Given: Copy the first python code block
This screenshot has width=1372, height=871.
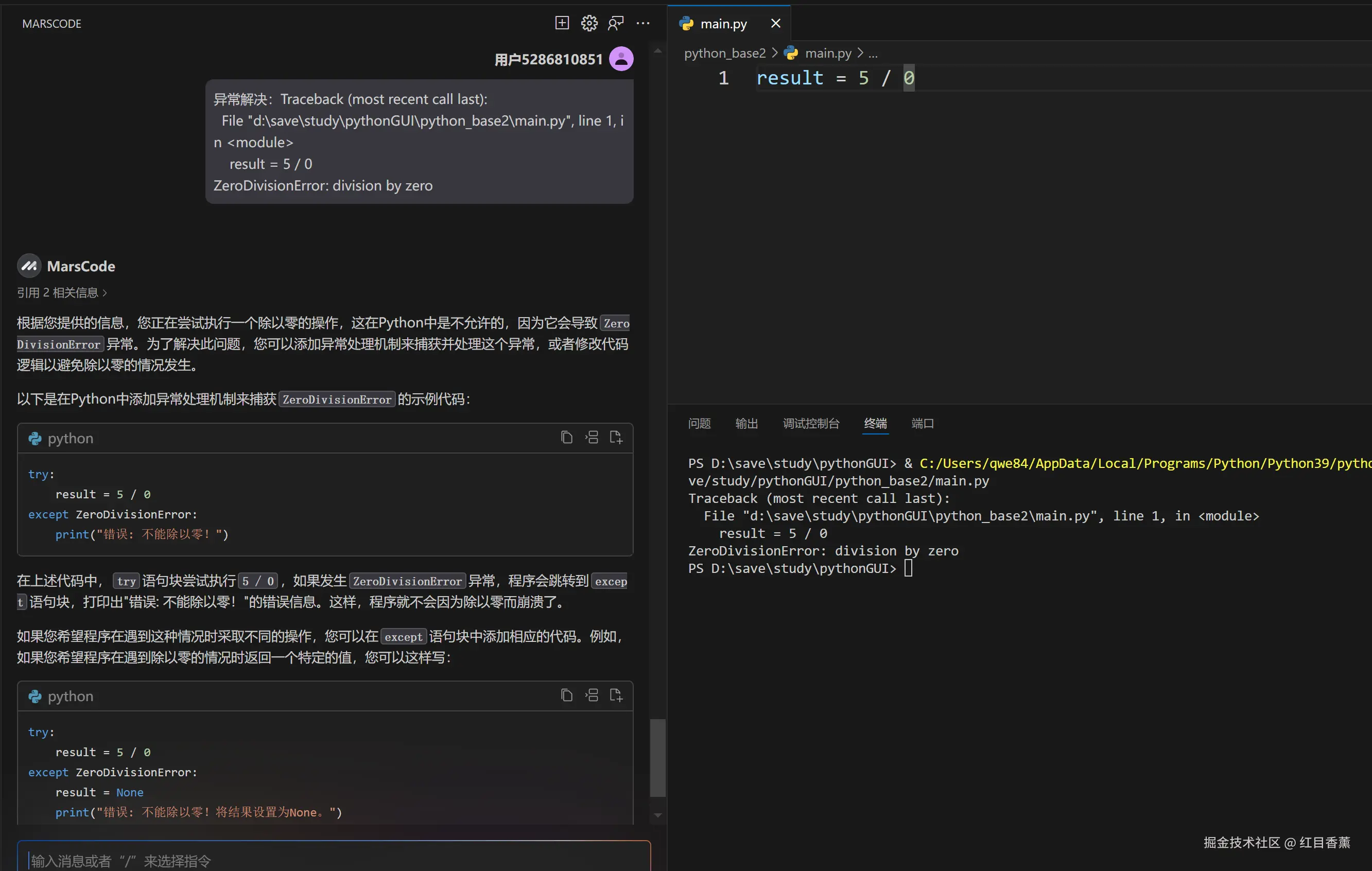Looking at the screenshot, I should [566, 437].
